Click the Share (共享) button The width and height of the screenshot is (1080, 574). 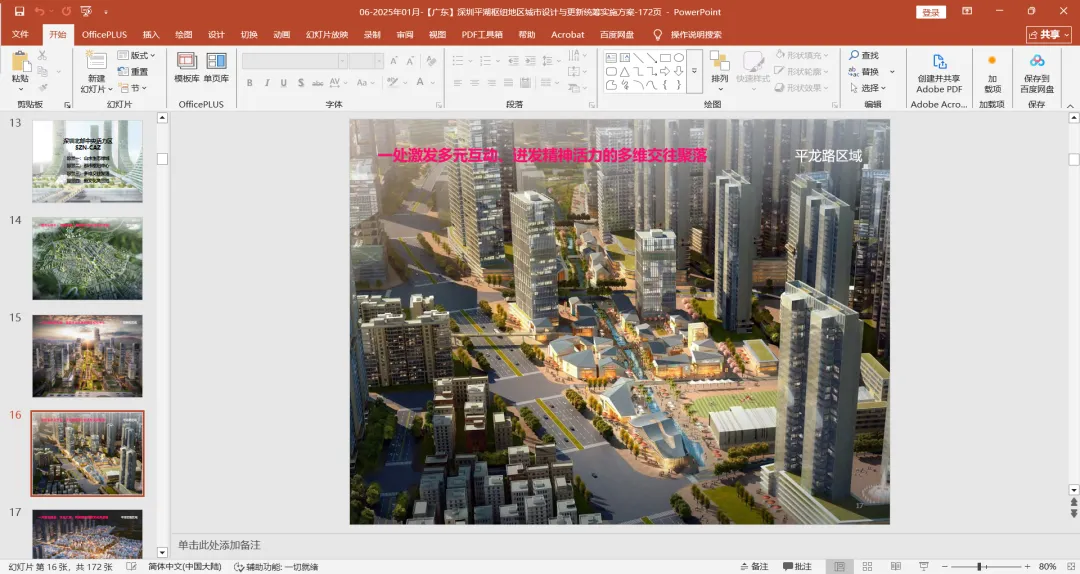click(1049, 34)
